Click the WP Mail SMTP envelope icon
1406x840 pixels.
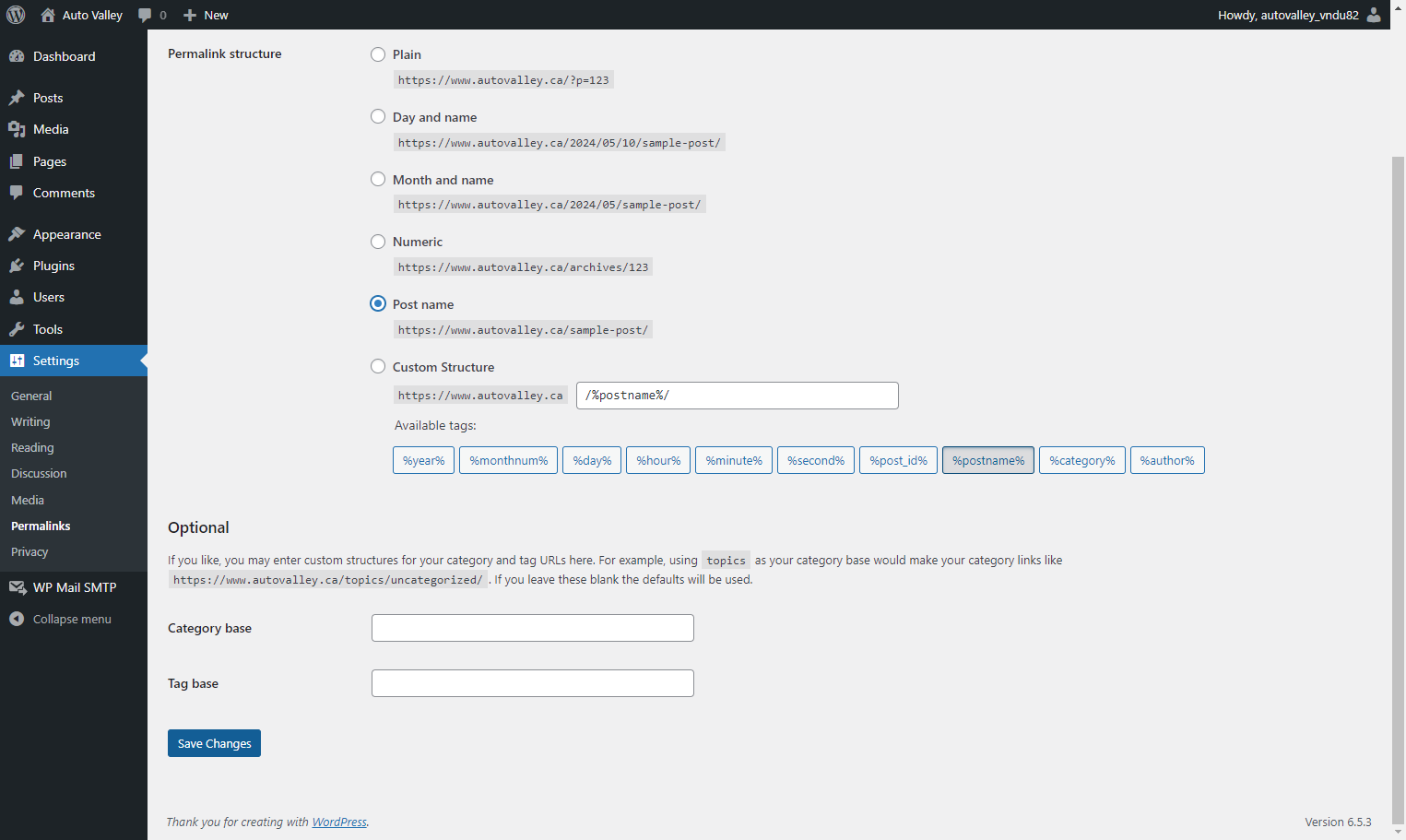pyautogui.click(x=17, y=587)
